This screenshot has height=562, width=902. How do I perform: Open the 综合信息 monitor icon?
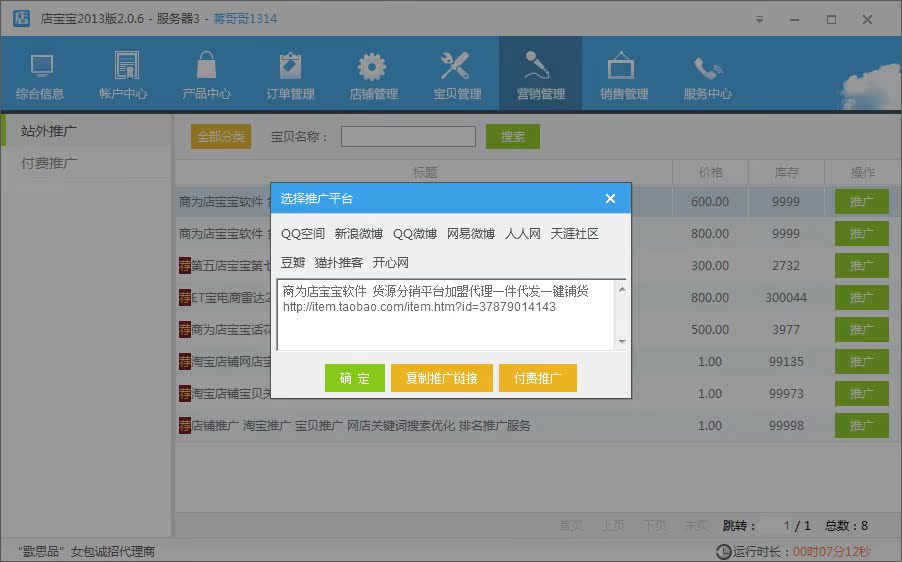point(41,67)
